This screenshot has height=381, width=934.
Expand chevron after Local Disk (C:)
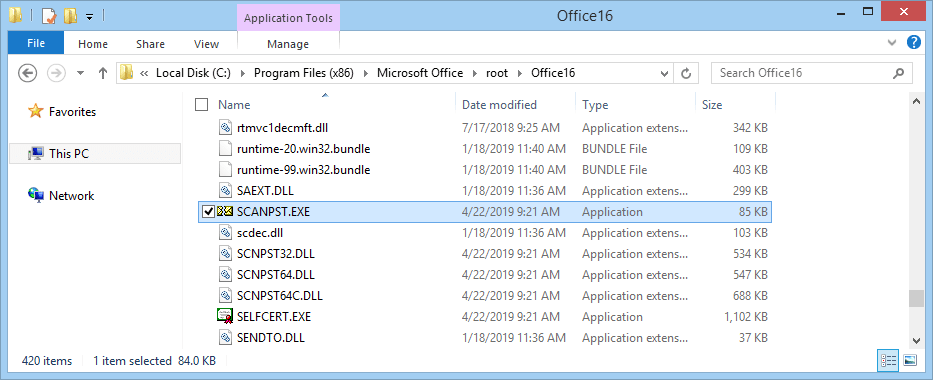tap(242, 73)
